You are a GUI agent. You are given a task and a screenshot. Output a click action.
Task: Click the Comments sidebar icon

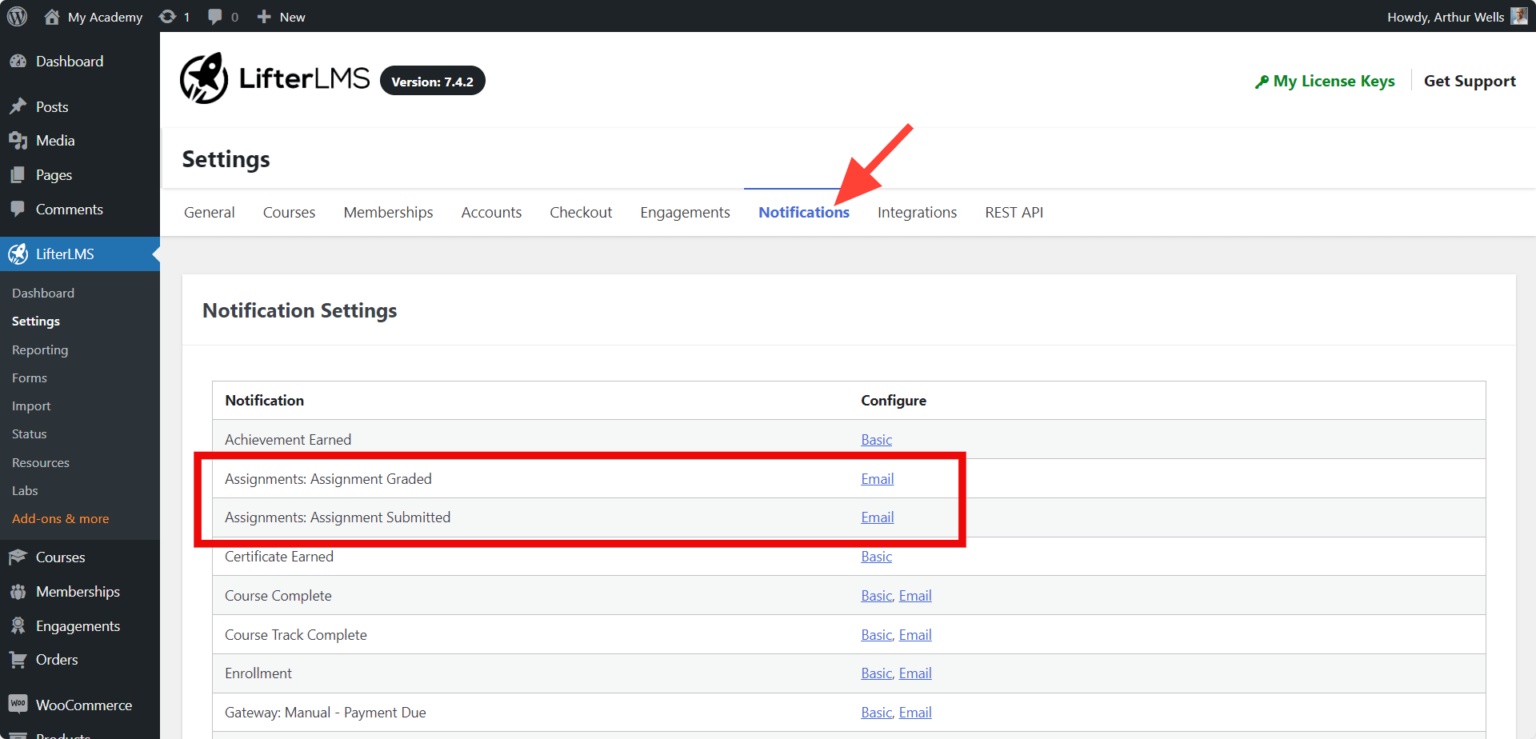coord(18,209)
